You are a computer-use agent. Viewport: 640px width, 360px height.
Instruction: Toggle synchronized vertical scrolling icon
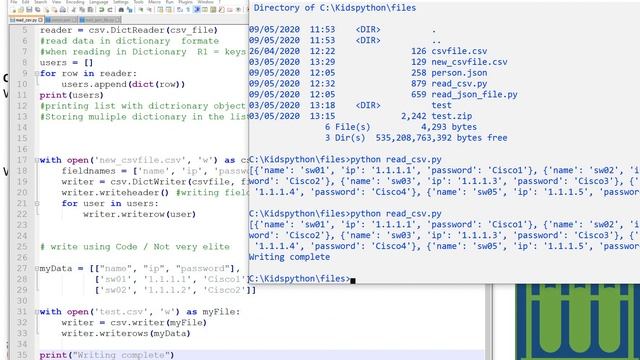coord(160,9)
